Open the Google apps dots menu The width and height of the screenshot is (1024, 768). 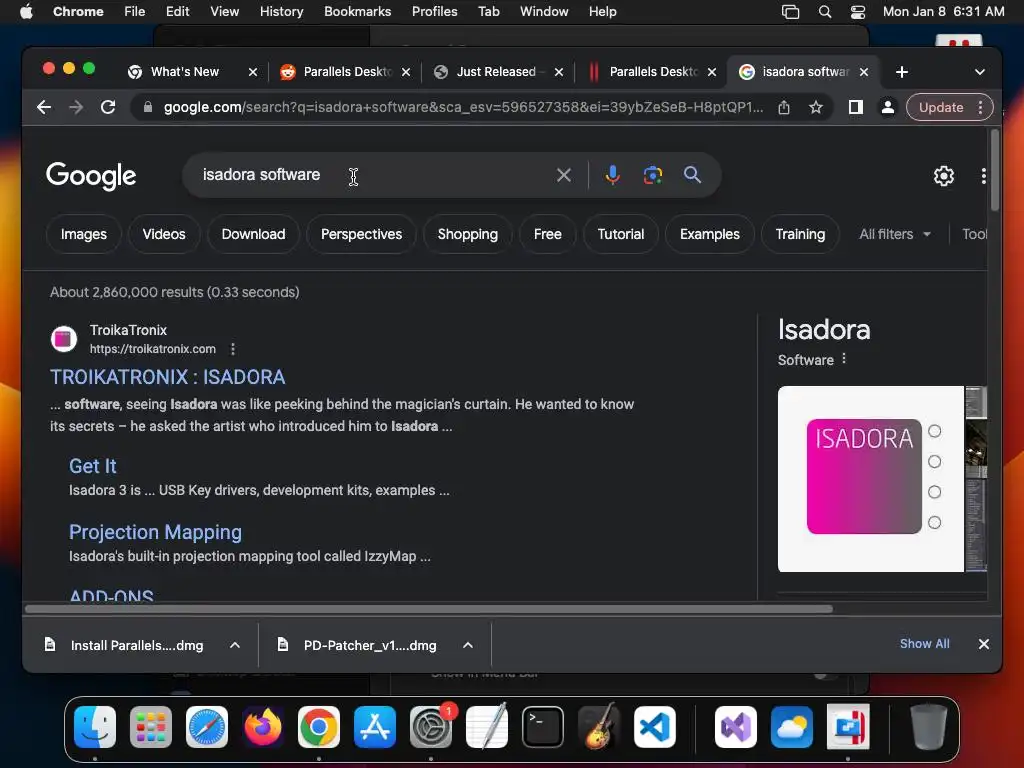click(x=983, y=176)
